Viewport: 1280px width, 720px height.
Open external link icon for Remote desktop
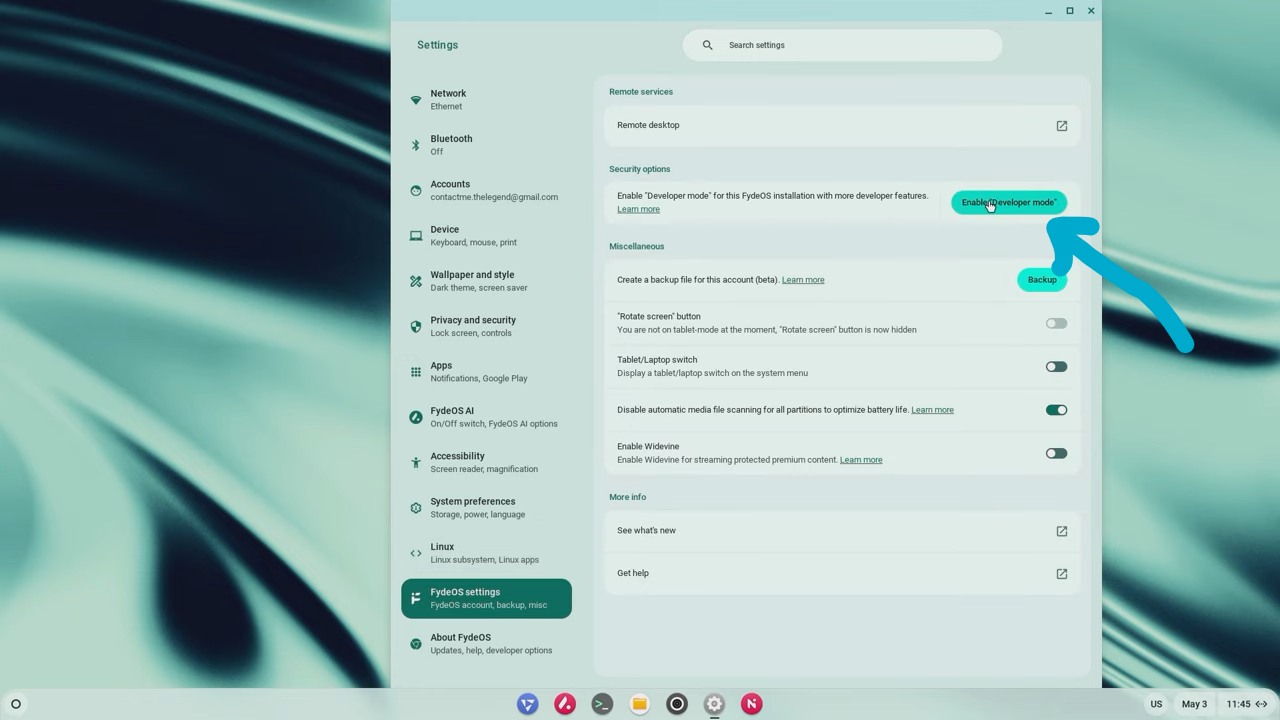pyautogui.click(x=1061, y=126)
